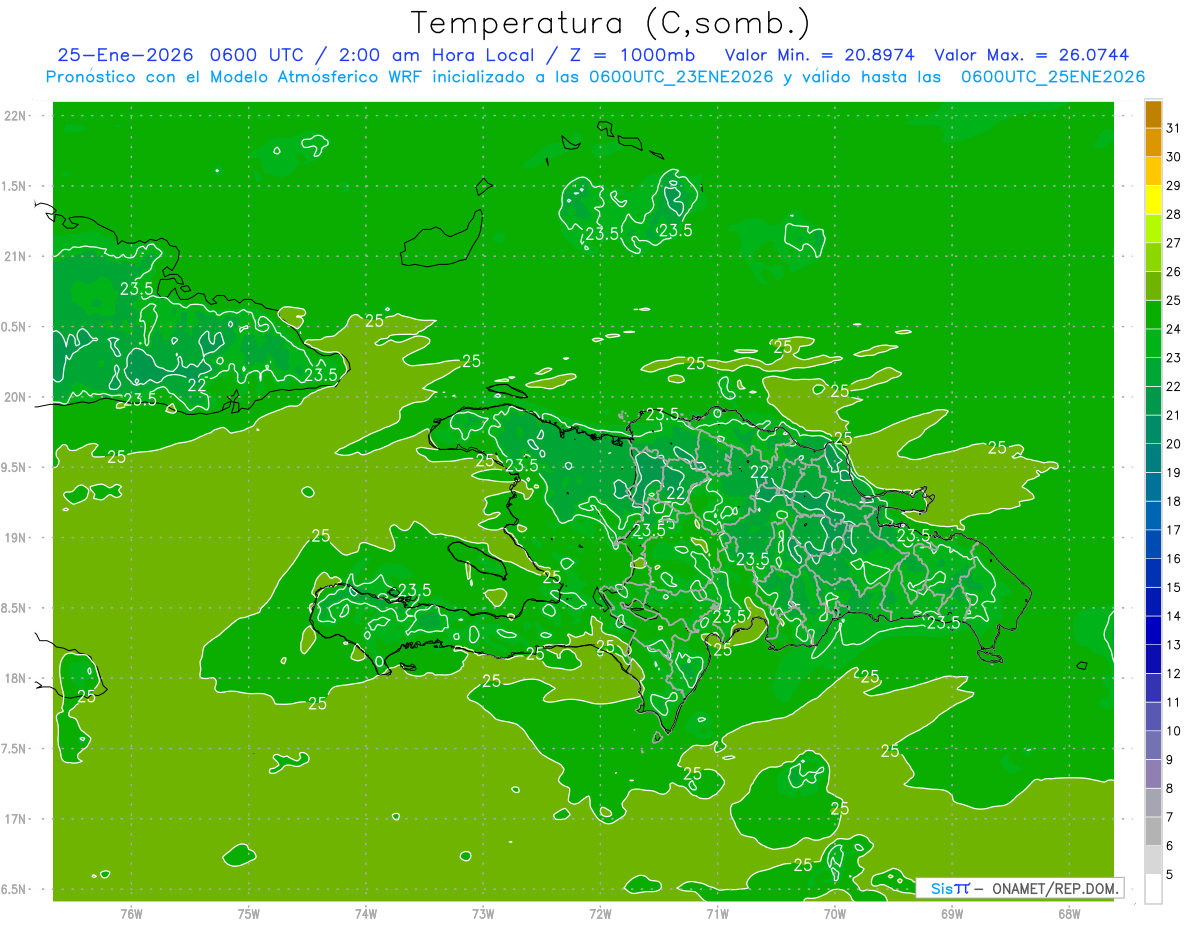Click the legend swatch between 9 and 10
The image size is (1200, 927).
1153,745
